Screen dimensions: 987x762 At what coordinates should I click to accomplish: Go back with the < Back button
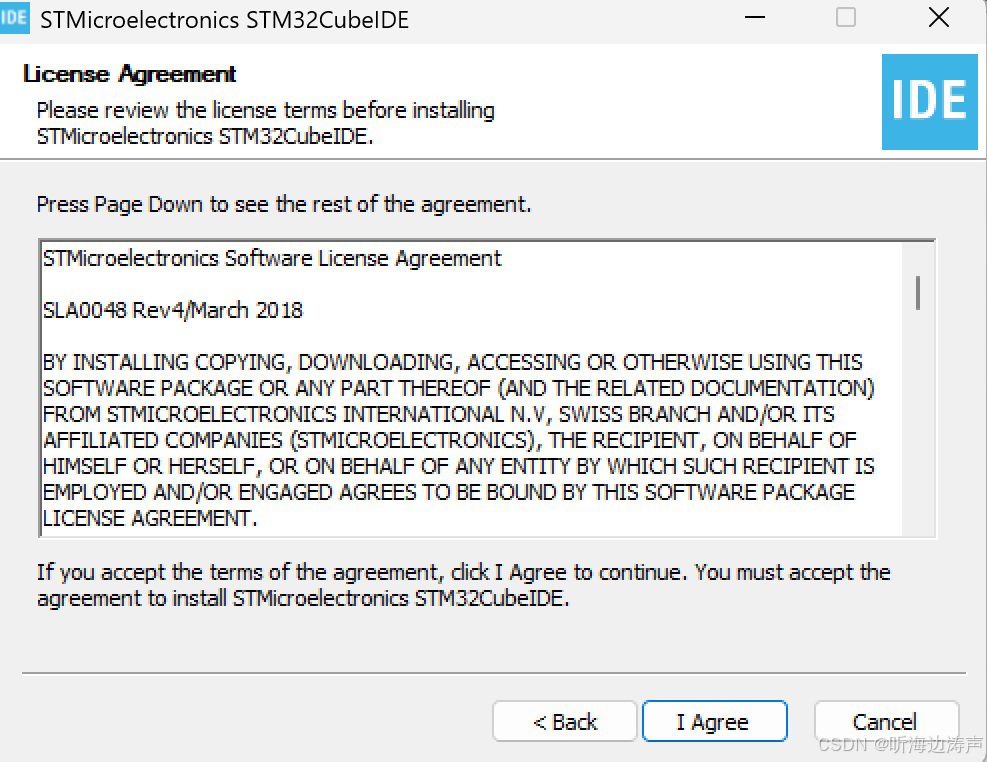(x=565, y=721)
